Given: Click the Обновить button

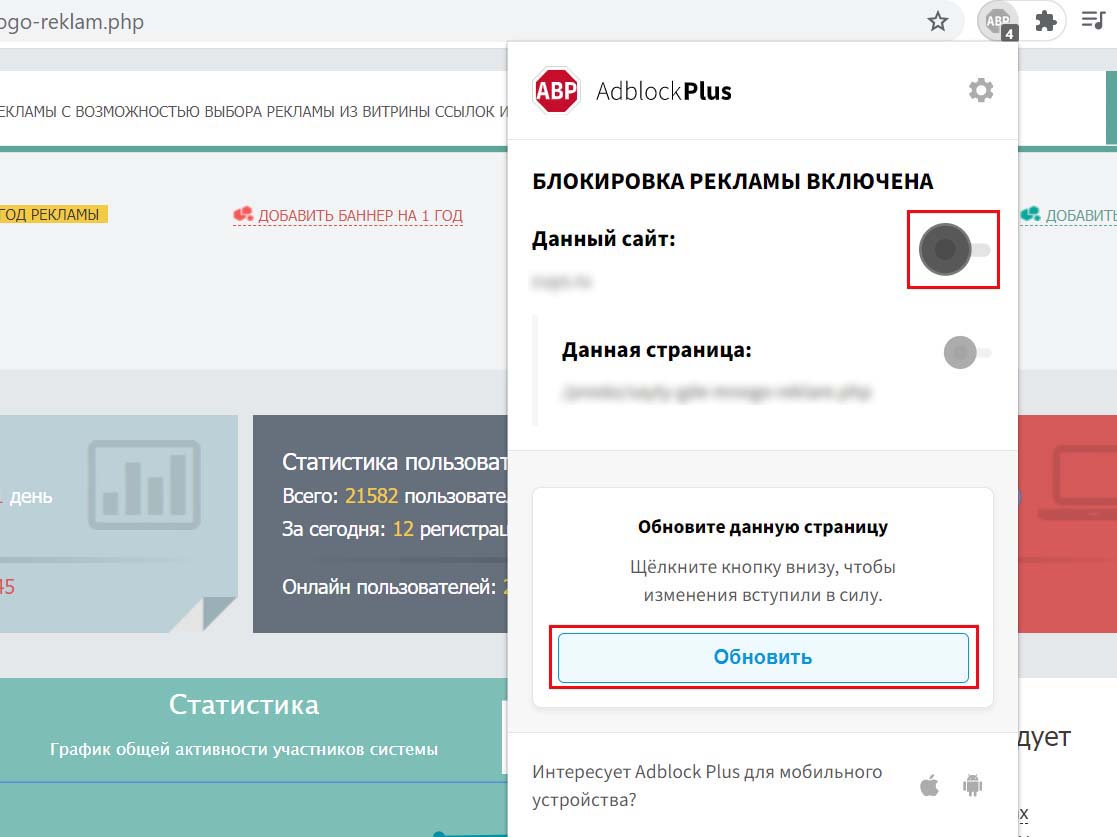Looking at the screenshot, I should tap(763, 657).
